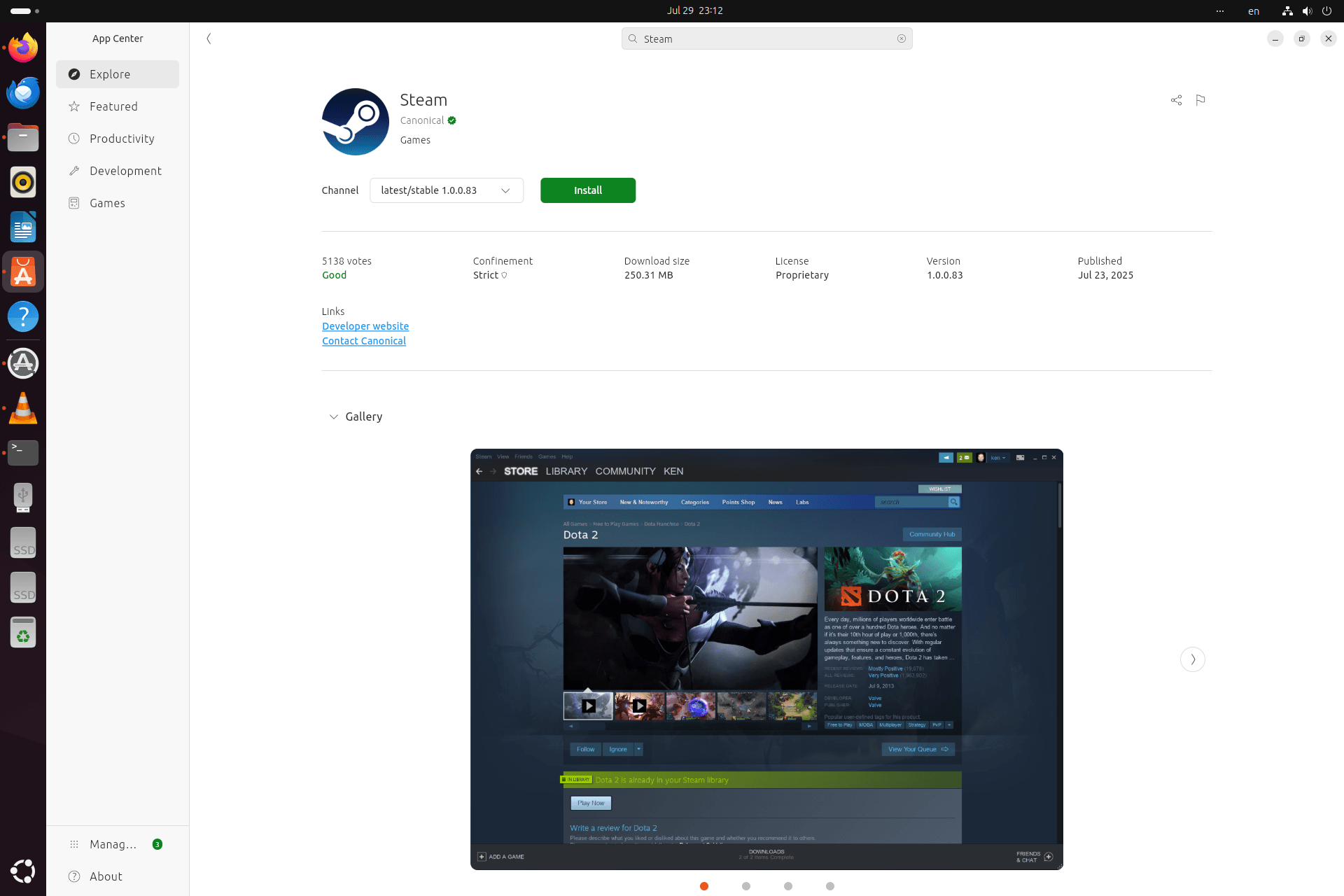Open the Files manager in dock
The width and height of the screenshot is (1344, 896).
[23, 137]
